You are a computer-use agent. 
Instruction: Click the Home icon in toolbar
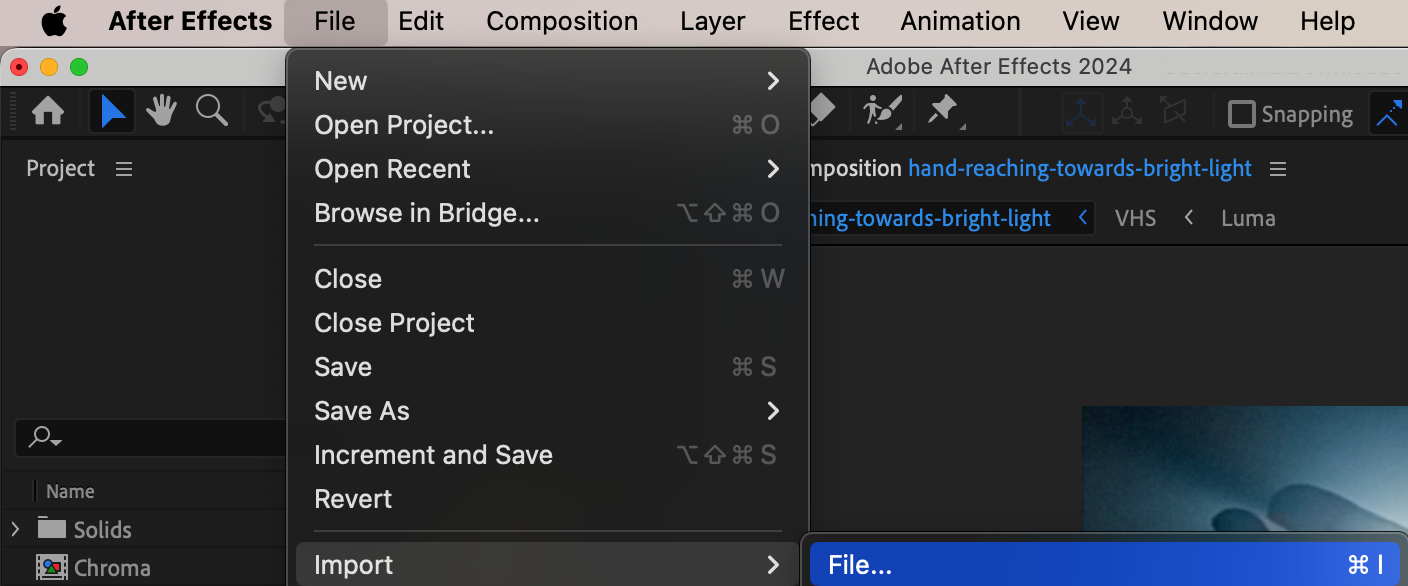(x=48, y=111)
